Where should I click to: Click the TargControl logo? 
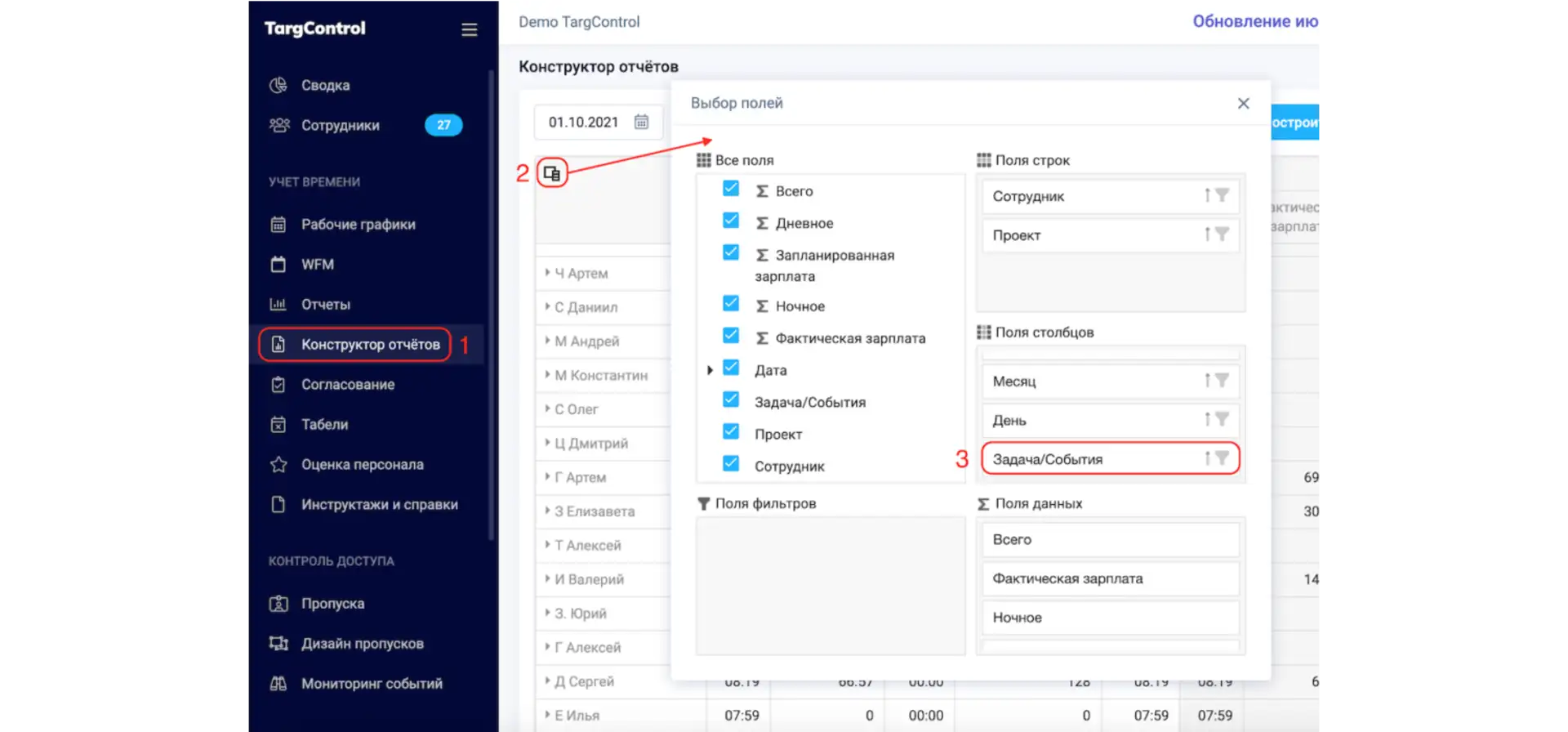click(x=314, y=29)
